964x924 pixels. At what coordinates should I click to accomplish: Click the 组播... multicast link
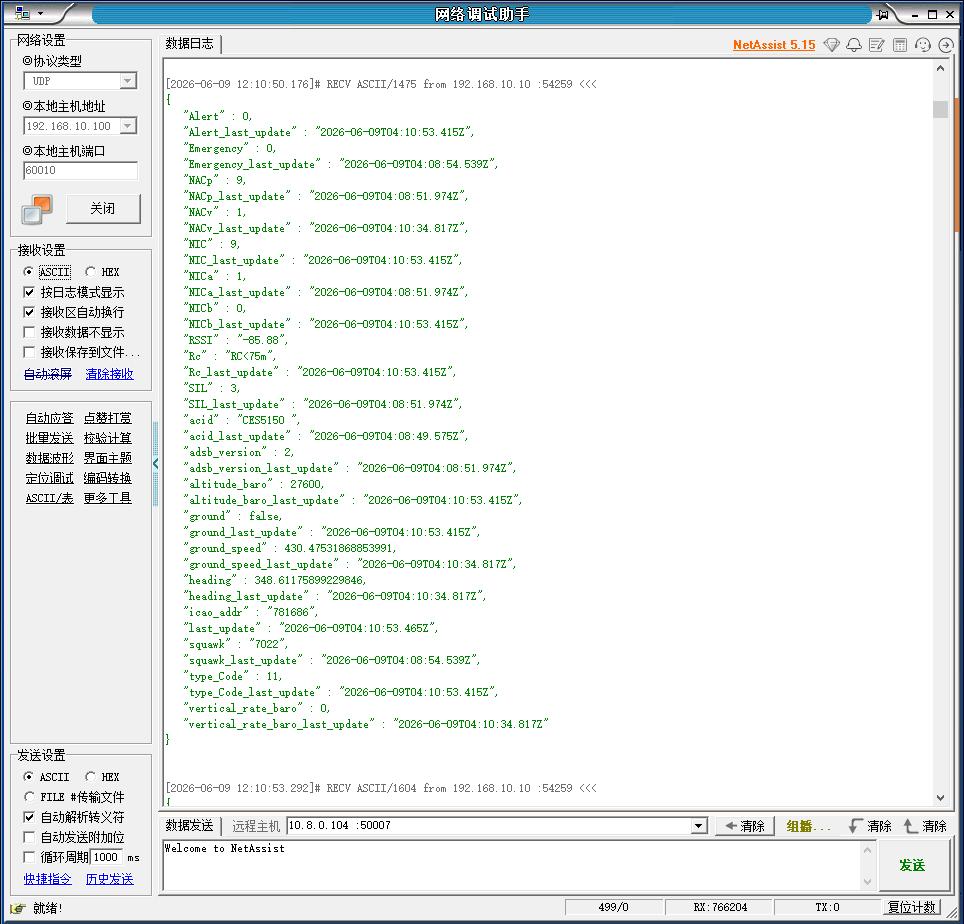point(808,826)
